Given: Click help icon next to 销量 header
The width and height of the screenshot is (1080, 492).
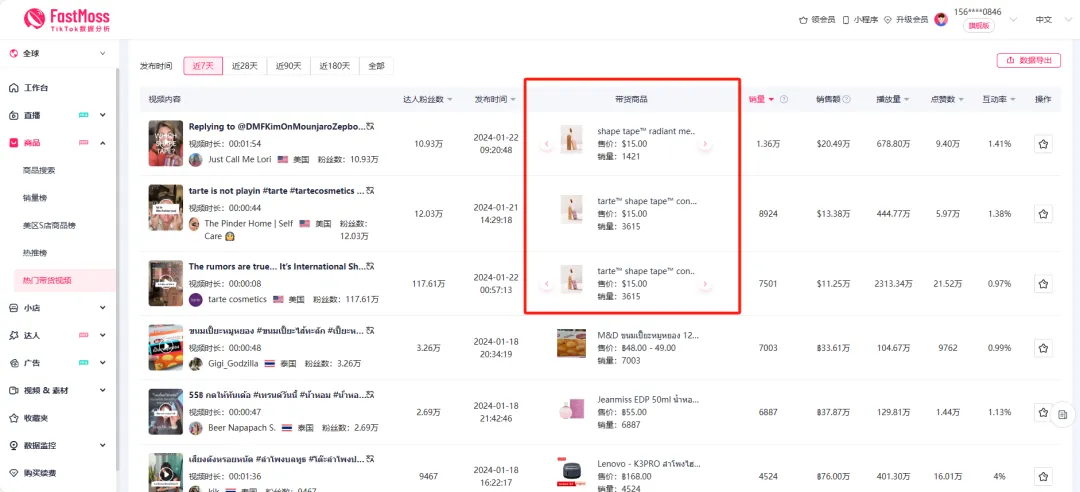Looking at the screenshot, I should [784, 99].
